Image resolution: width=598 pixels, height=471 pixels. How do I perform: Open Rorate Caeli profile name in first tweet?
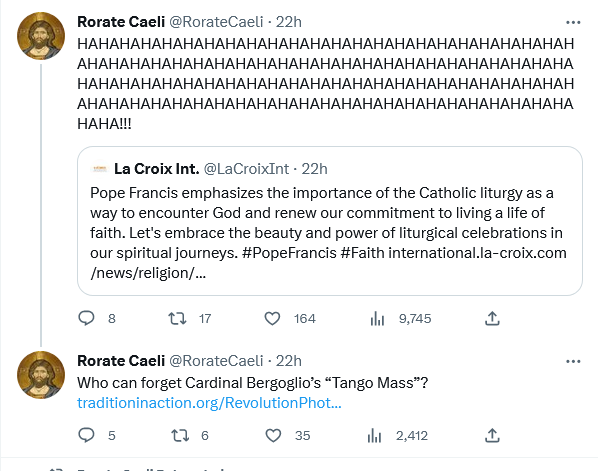pos(121,22)
